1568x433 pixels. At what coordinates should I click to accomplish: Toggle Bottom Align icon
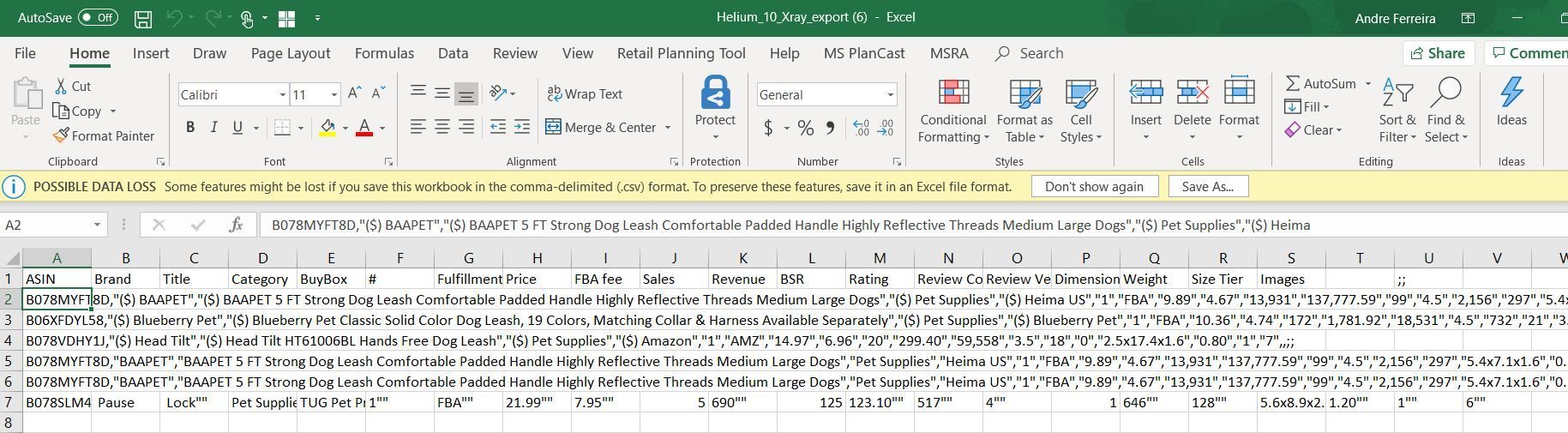[466, 93]
